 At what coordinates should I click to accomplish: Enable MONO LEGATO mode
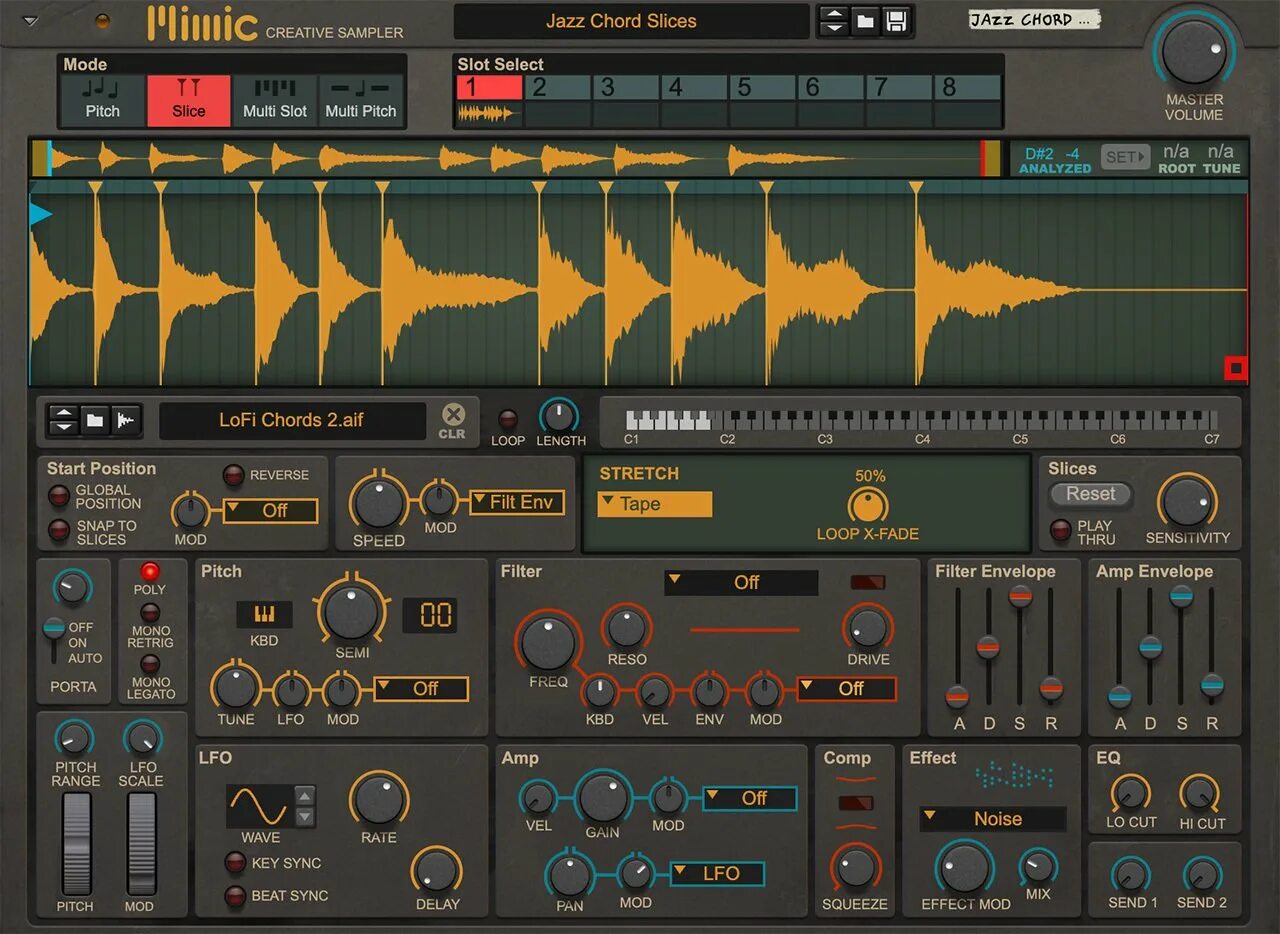[150, 664]
